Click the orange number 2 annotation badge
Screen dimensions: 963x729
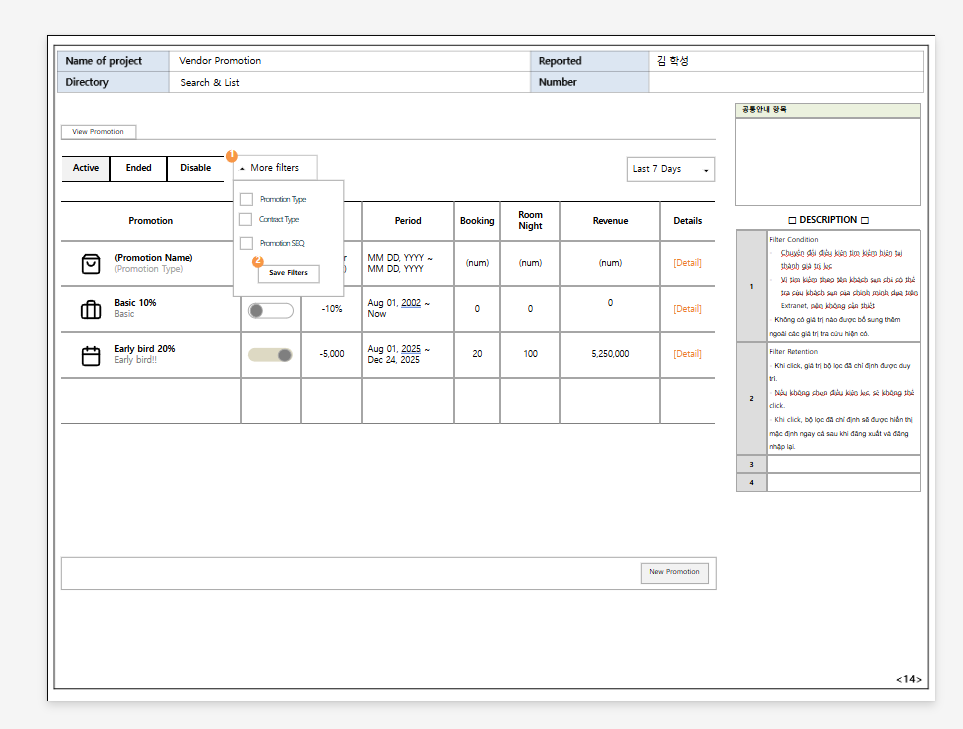(x=258, y=261)
